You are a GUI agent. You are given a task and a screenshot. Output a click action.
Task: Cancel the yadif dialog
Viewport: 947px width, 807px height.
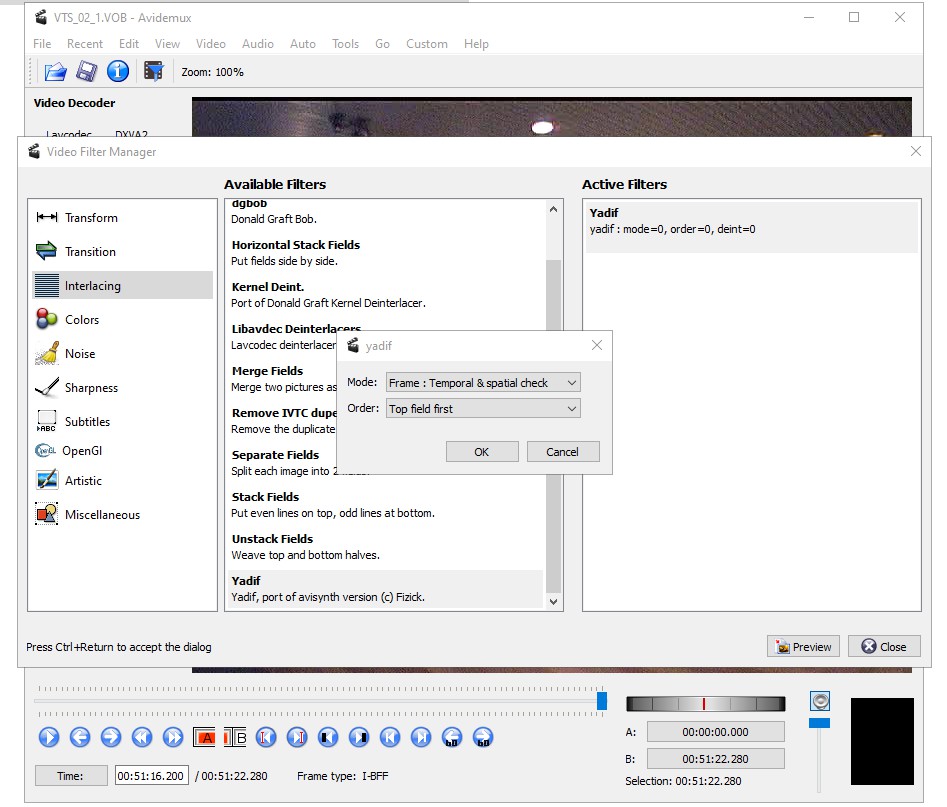(x=563, y=452)
